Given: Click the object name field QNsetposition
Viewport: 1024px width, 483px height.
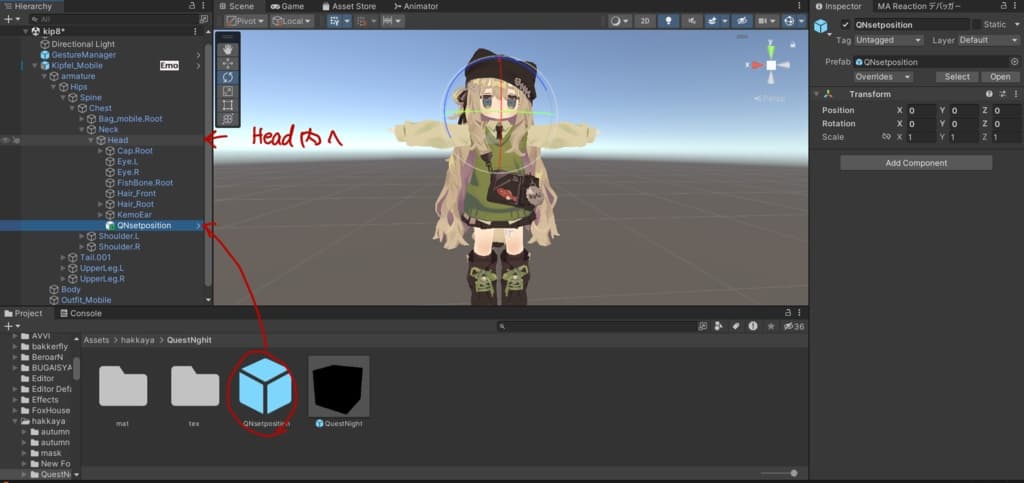Looking at the screenshot, I should (911, 25).
